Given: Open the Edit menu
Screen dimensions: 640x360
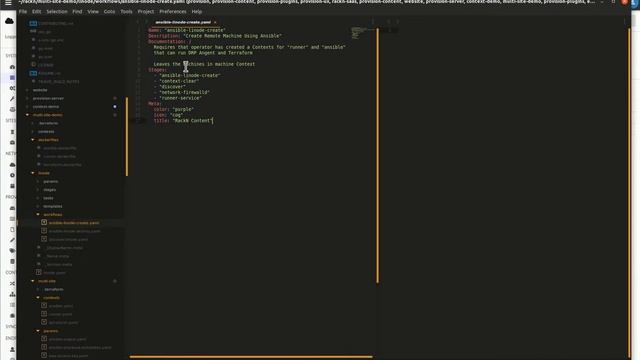Looking at the screenshot, I should (36, 11).
